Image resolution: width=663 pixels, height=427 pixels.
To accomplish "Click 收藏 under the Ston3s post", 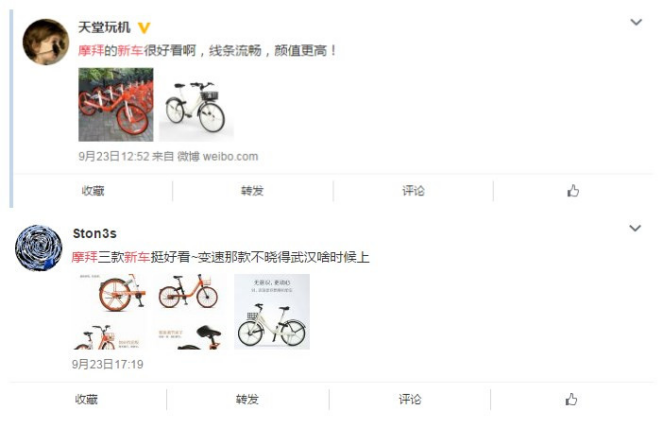I will point(86,400).
